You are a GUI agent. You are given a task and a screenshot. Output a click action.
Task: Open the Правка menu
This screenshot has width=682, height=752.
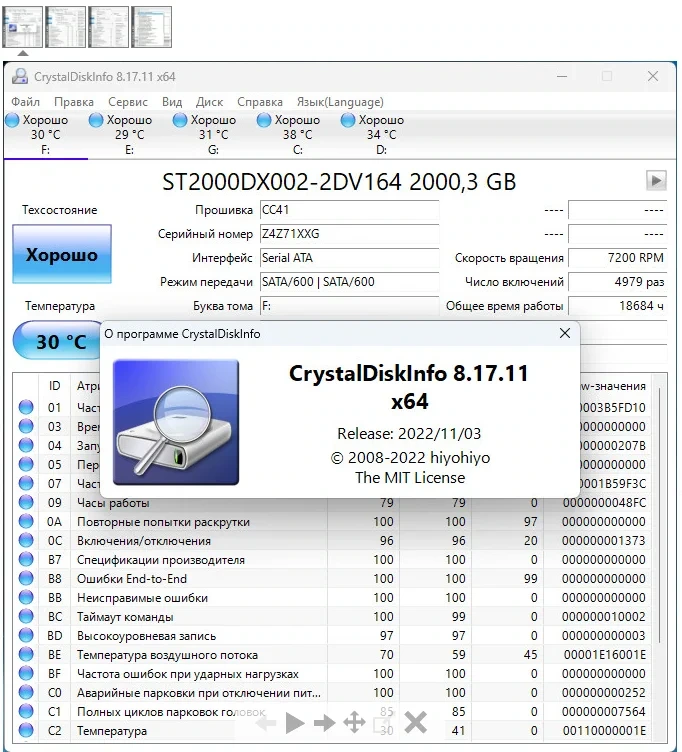74,102
